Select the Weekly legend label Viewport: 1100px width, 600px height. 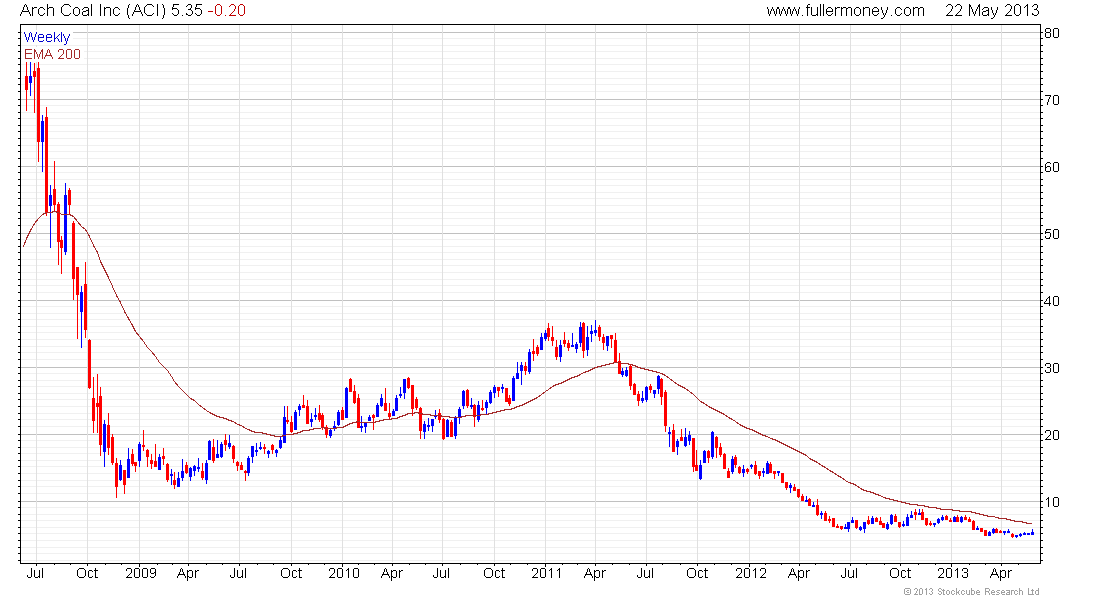[47, 37]
